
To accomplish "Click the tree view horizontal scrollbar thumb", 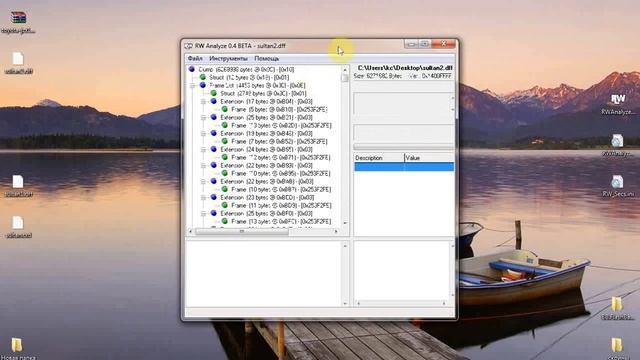I will point(242,231).
